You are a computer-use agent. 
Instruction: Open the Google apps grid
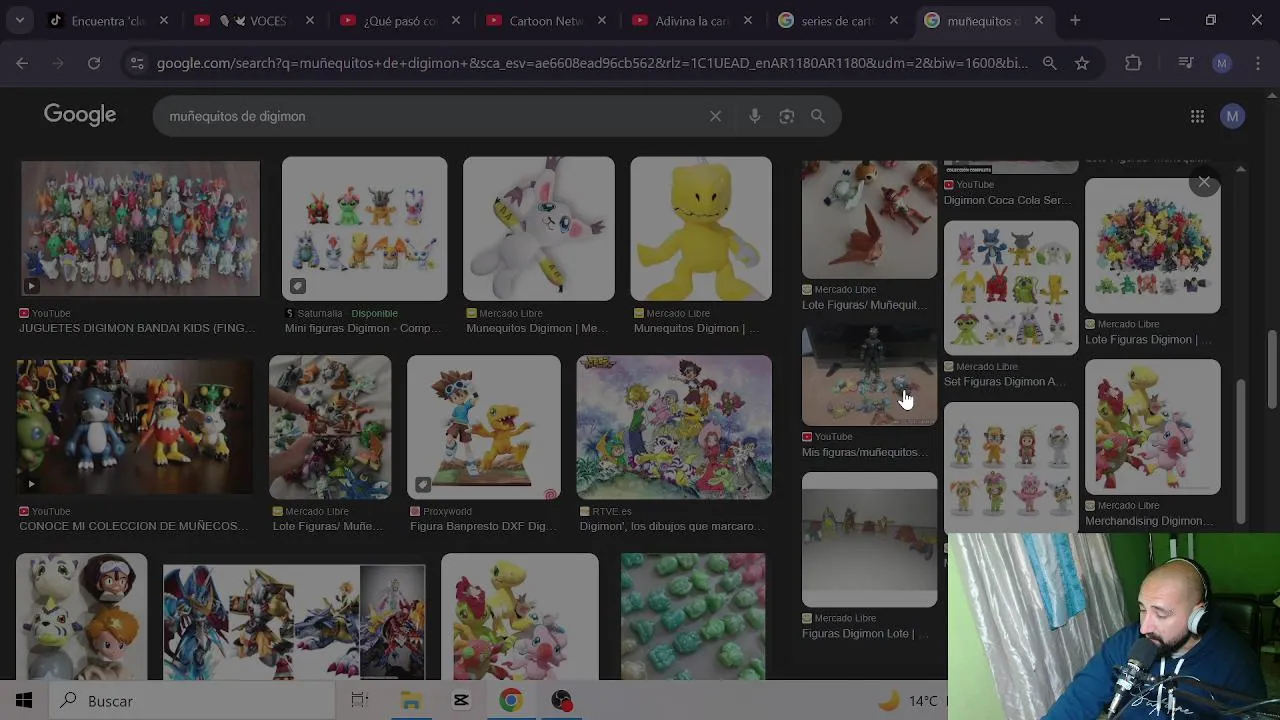click(1197, 116)
